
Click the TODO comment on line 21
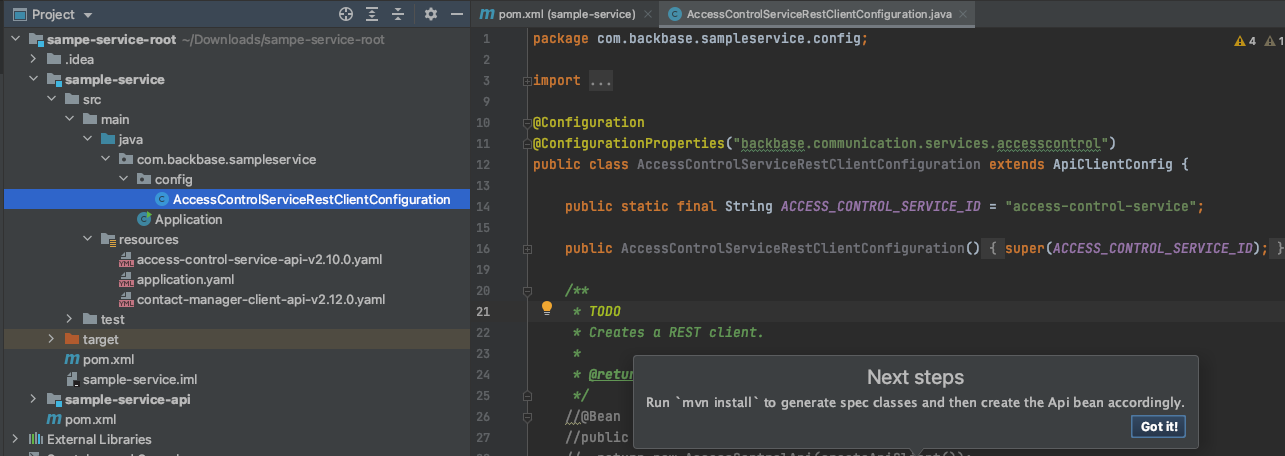coord(605,311)
